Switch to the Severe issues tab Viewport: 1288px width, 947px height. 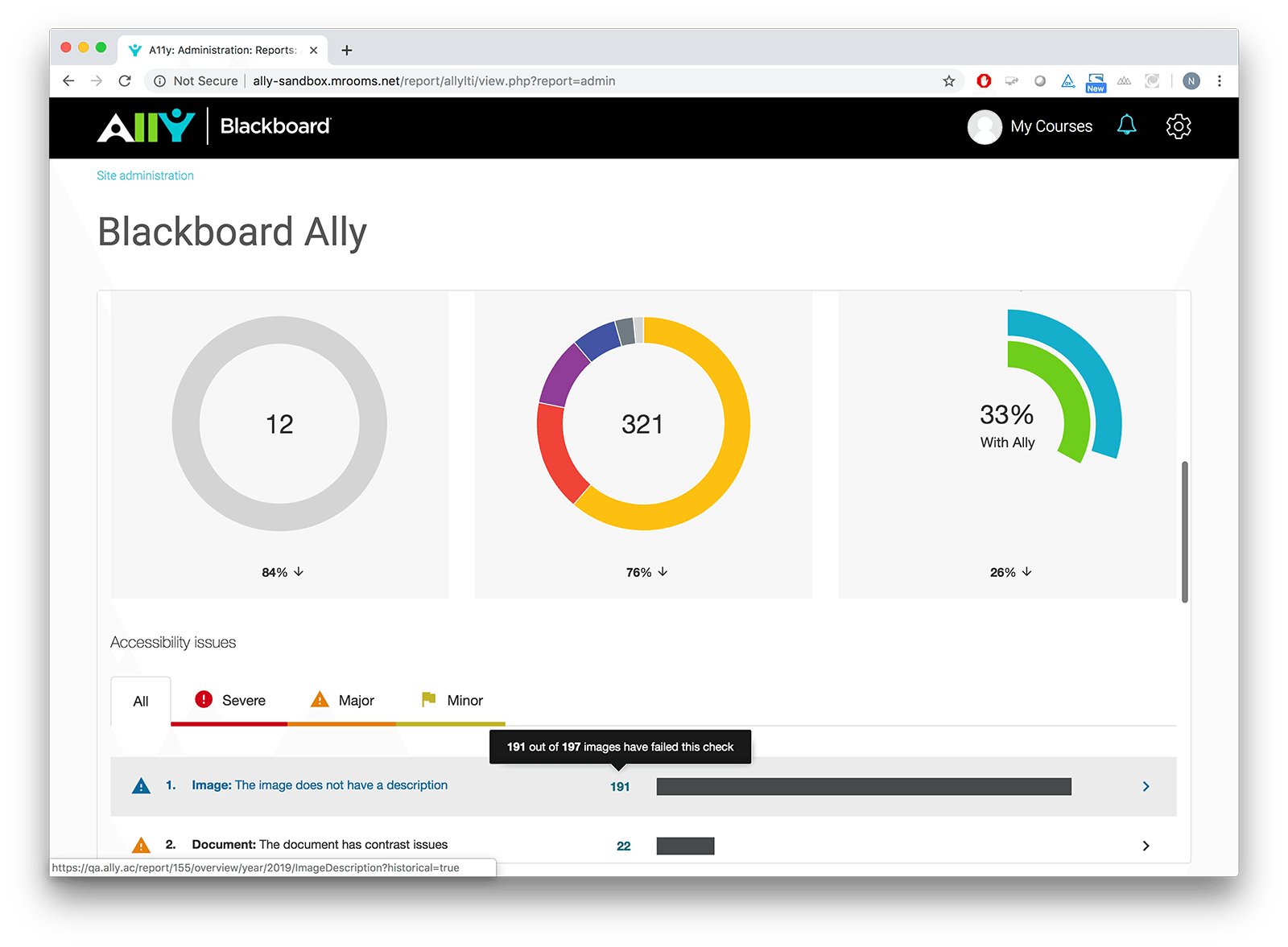tap(229, 700)
